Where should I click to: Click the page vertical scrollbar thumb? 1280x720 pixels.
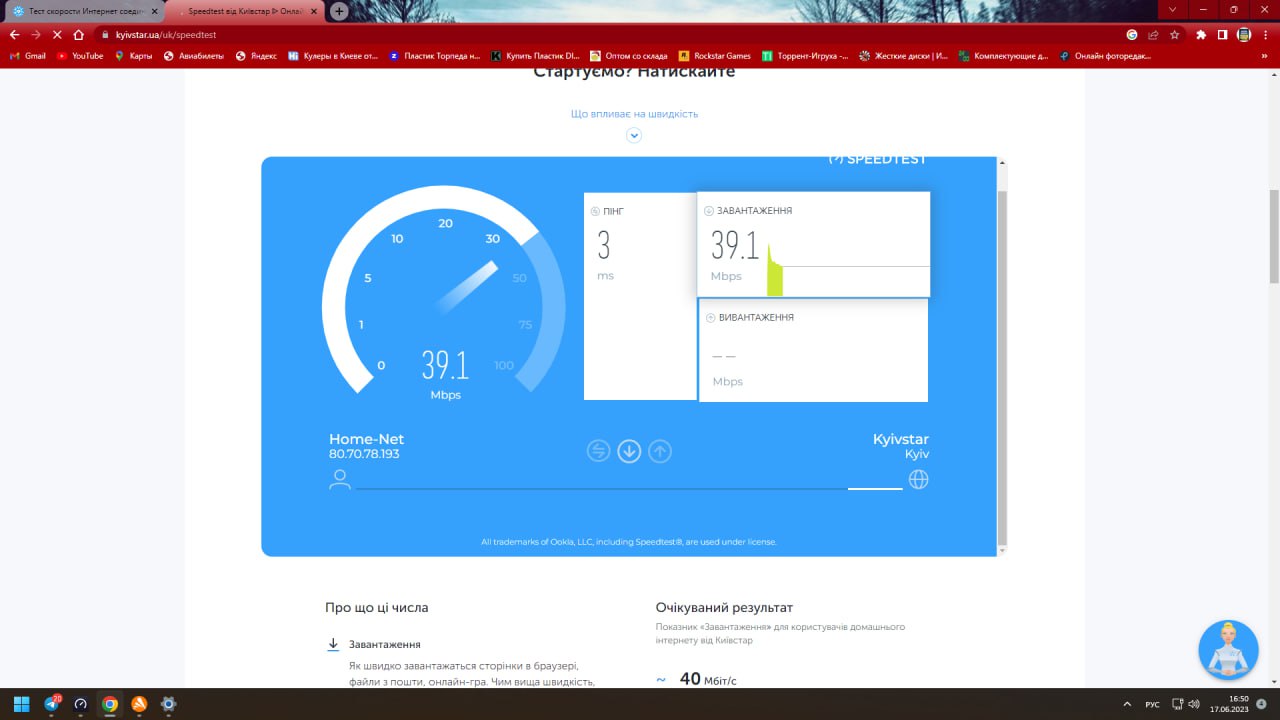(x=1274, y=236)
